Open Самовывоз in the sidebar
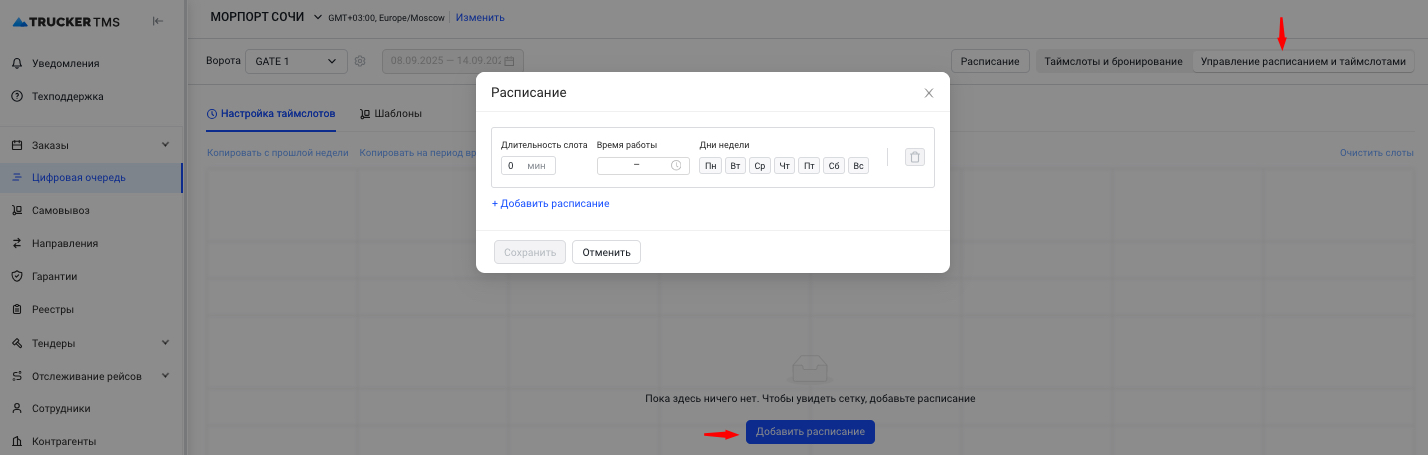The width and height of the screenshot is (1428, 455). (67, 211)
